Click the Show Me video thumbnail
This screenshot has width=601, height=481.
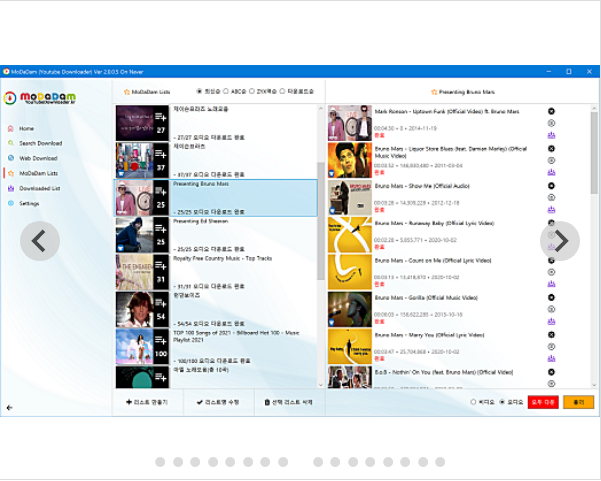(350, 197)
